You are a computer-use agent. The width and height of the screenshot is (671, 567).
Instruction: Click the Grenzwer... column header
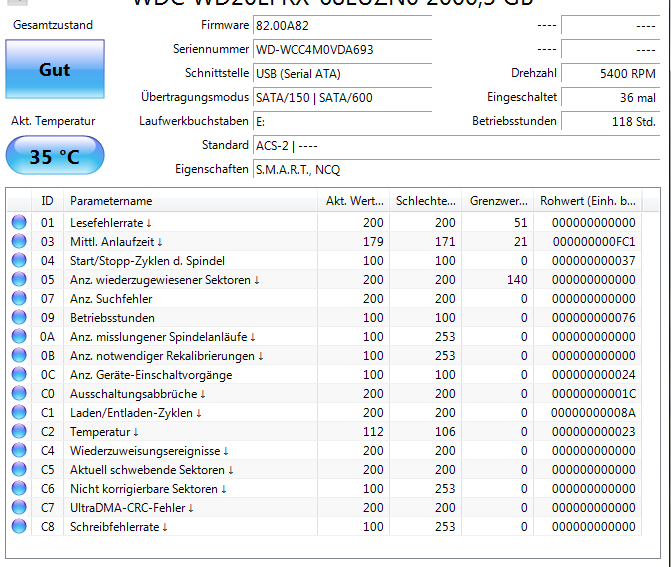497,201
